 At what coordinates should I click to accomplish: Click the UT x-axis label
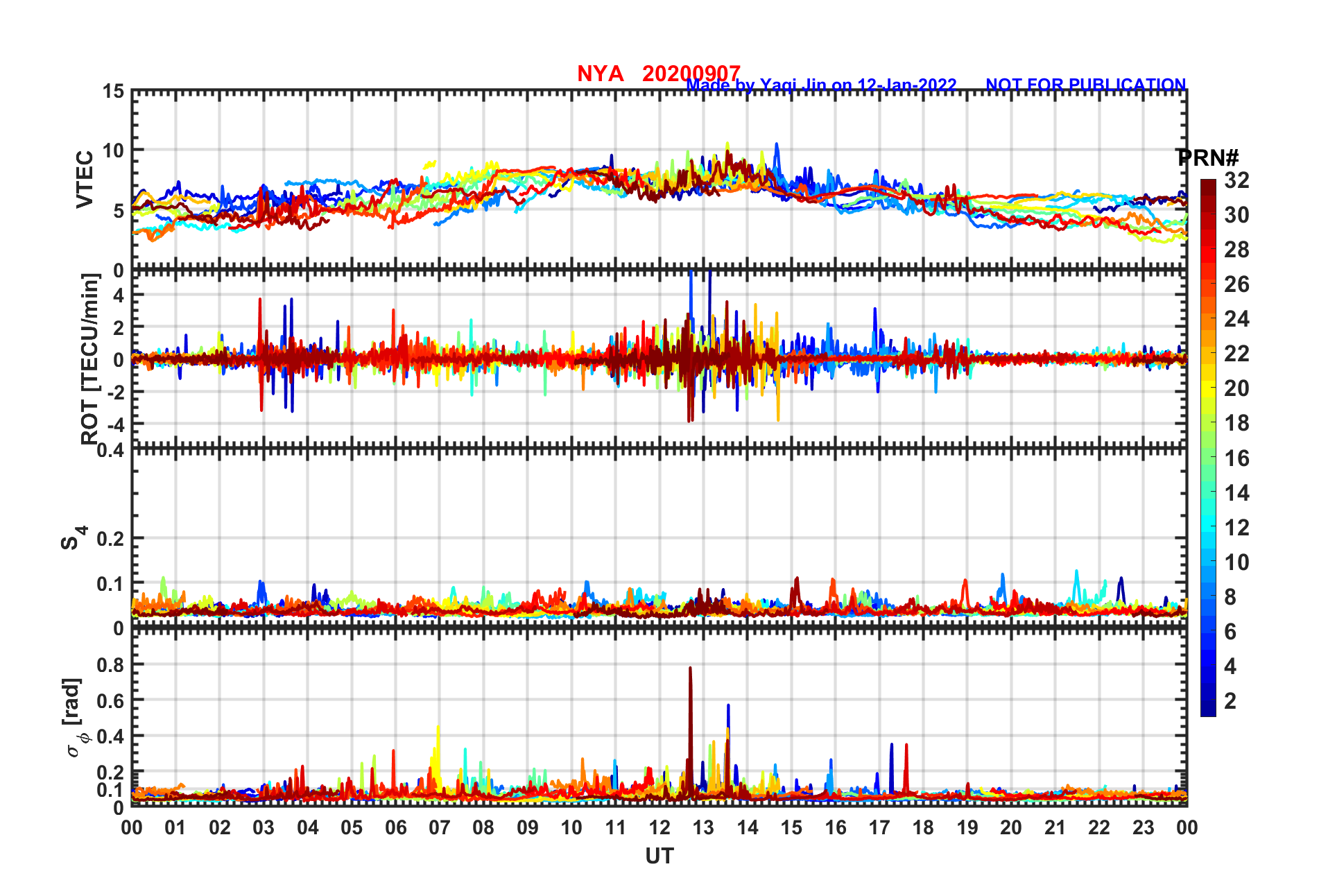(659, 856)
